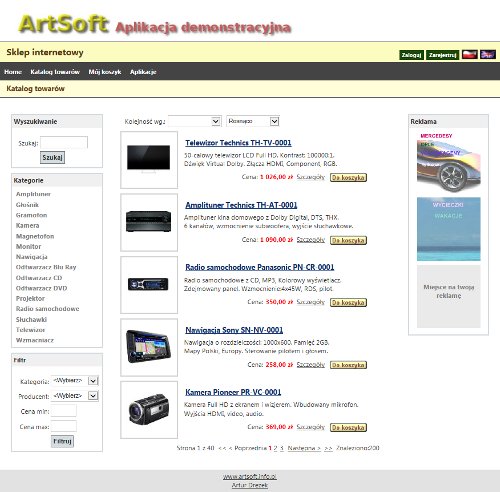Click the Zaloguj login button
Screen dimensions: 500x492
click(x=411, y=55)
